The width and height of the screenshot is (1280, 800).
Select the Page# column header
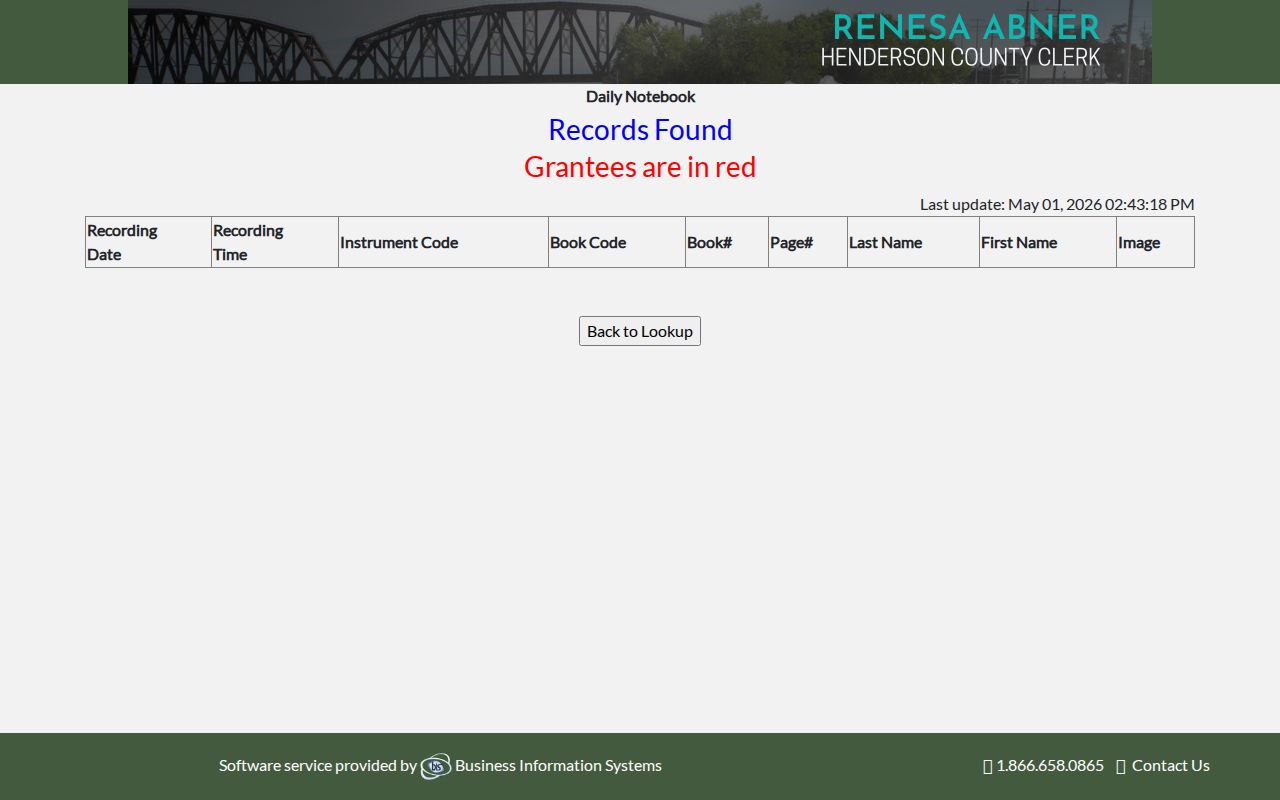pos(808,242)
